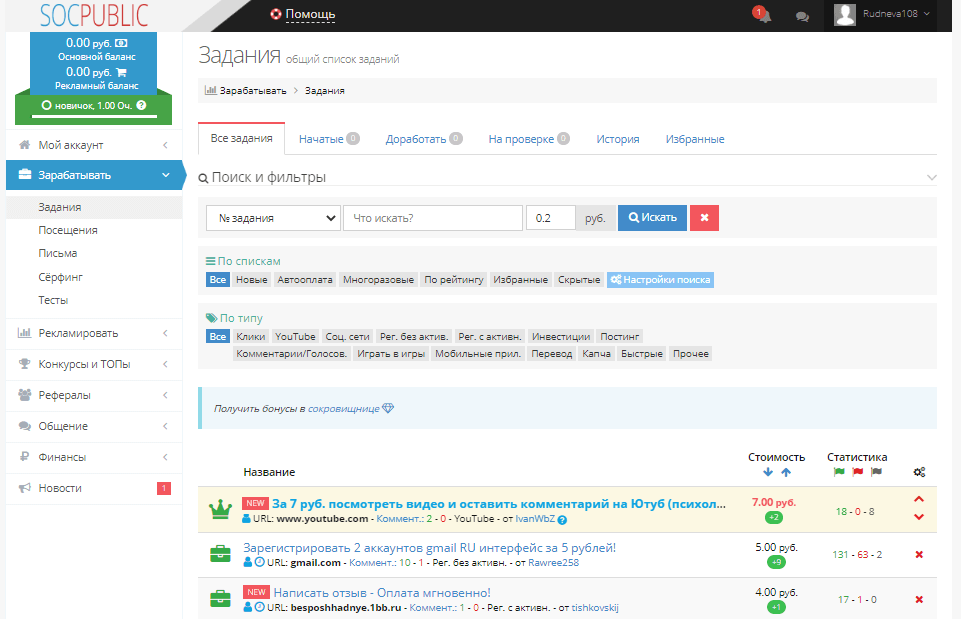Expand Рекламировать sidebar section
Image resolution: width=961 pixels, height=619 pixels.
pos(94,333)
